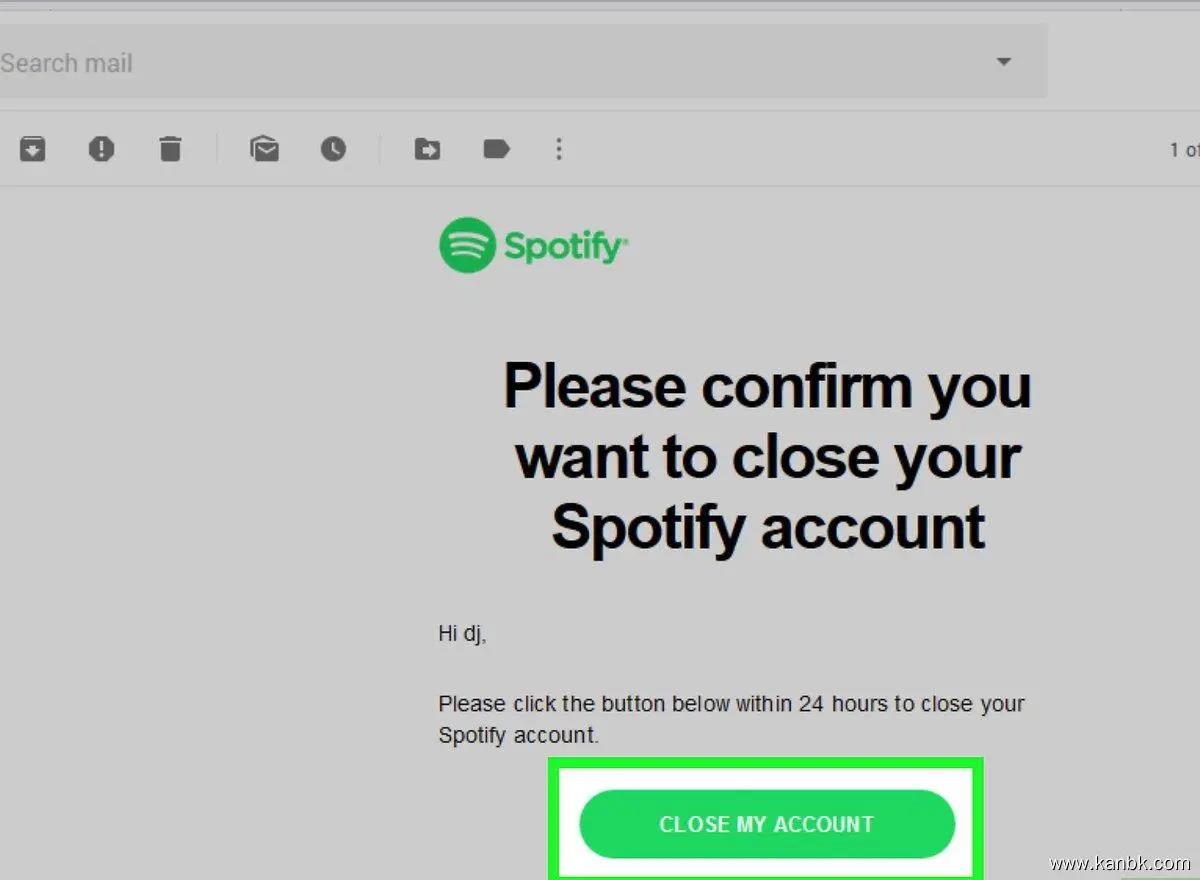Mark the message as unread

coord(264,149)
